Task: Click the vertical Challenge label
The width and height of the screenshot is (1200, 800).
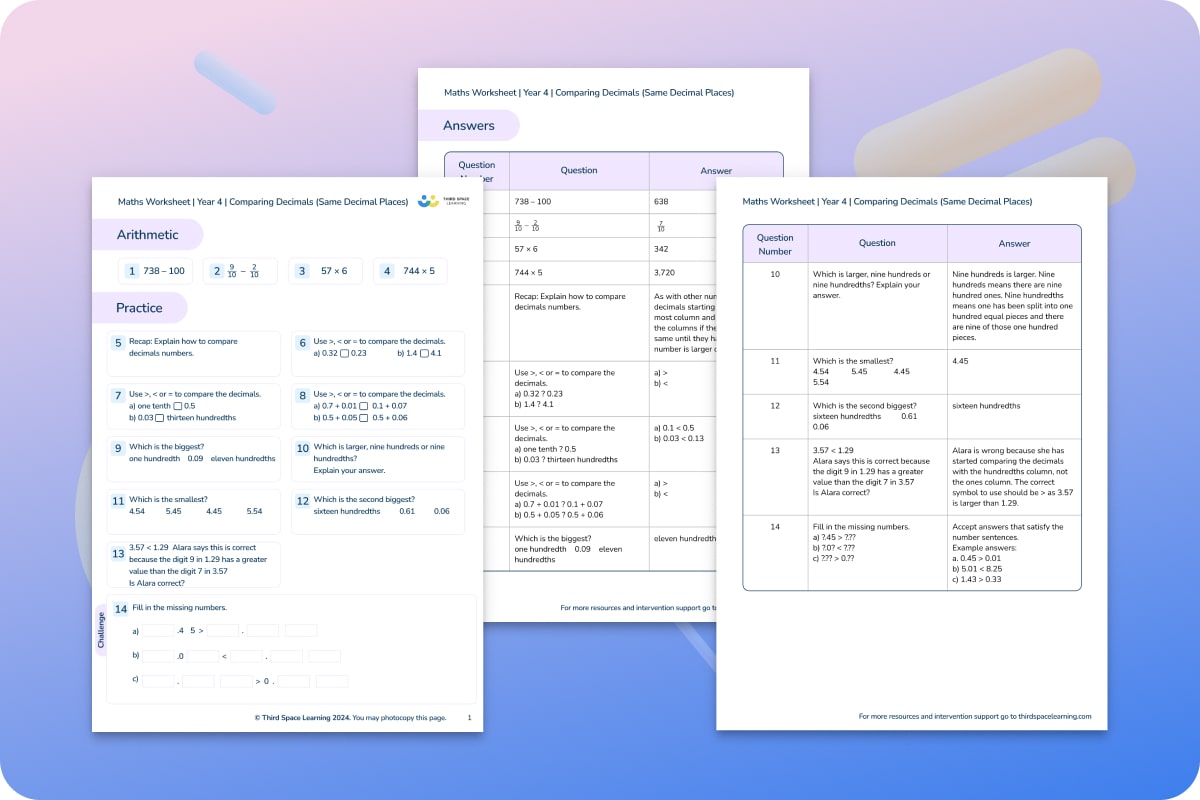Action: 100,630
